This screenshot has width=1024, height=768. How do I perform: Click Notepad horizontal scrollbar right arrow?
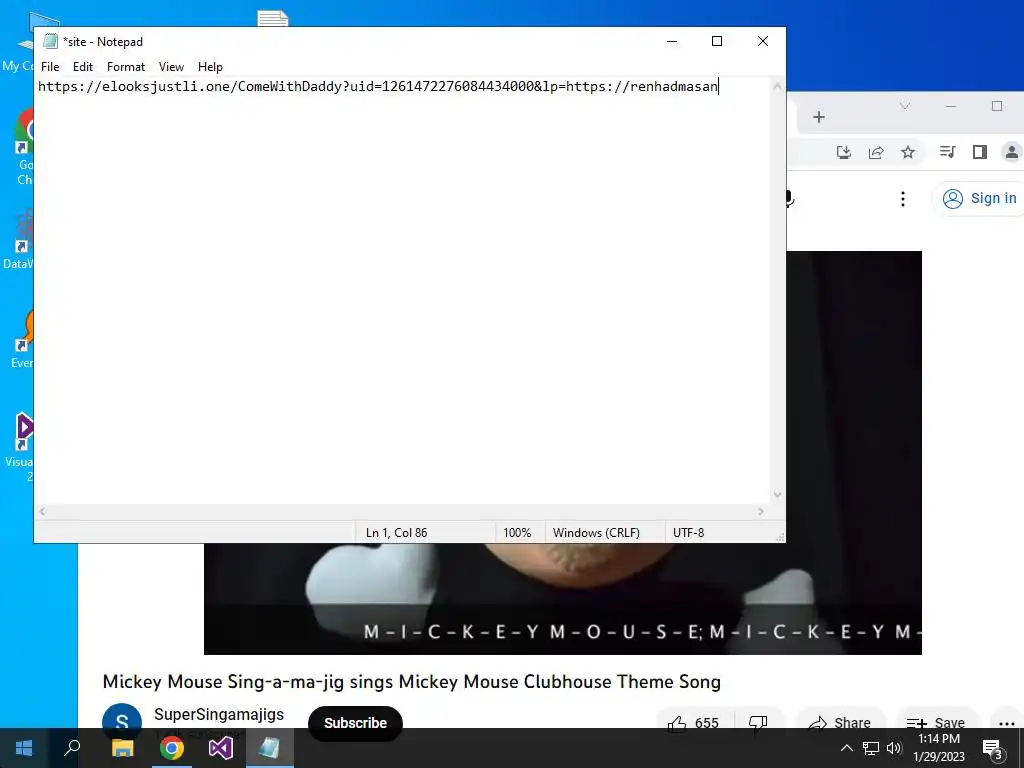tap(761, 511)
